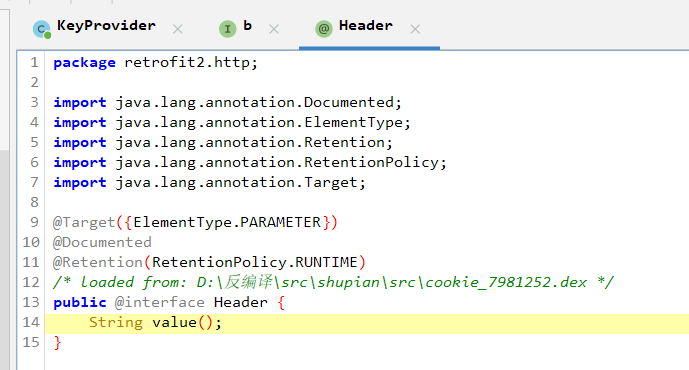Open the b interface tab
Screen dimensions: 689x370
pos(247,26)
